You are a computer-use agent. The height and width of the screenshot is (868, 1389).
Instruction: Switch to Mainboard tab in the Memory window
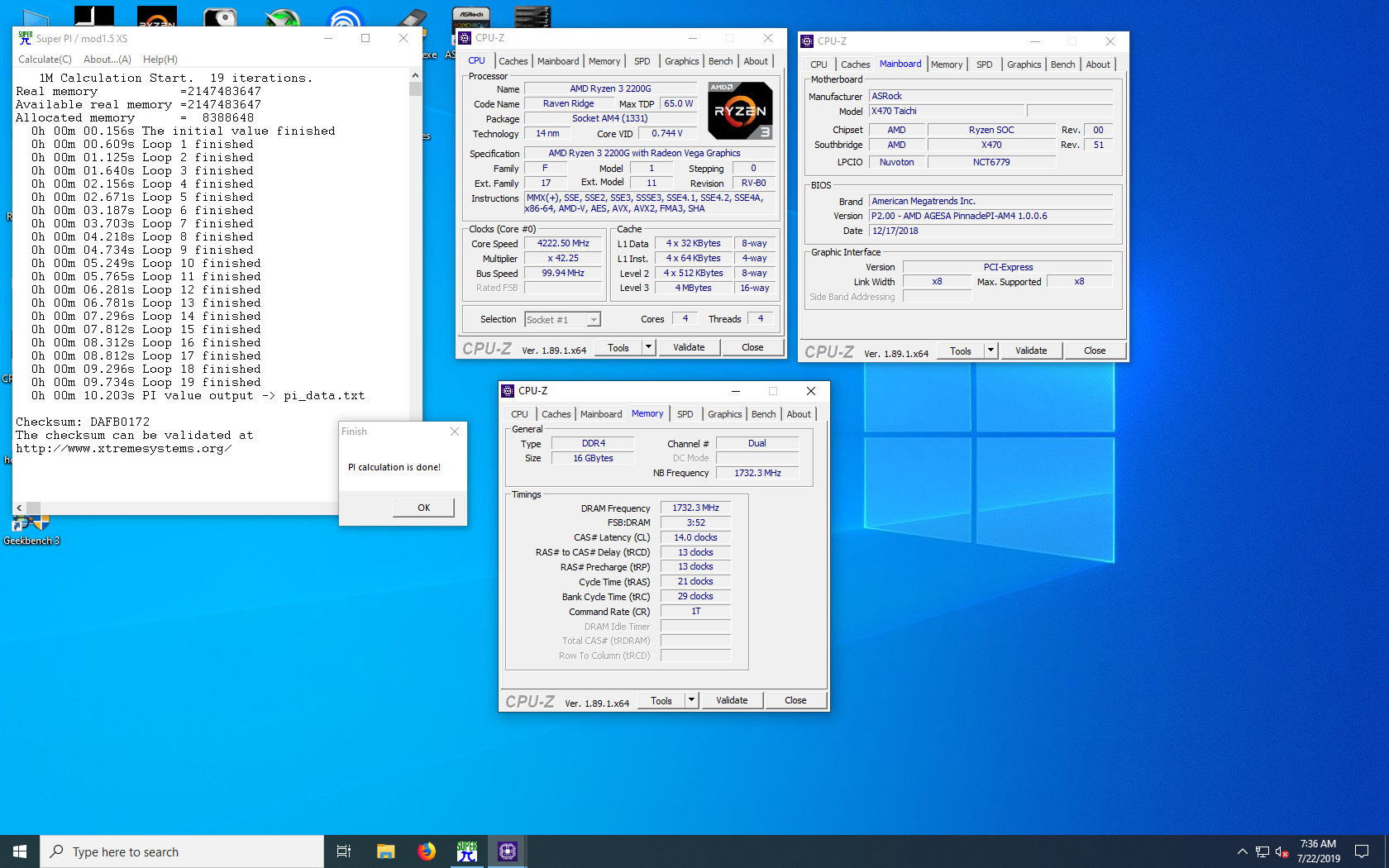[x=601, y=414]
